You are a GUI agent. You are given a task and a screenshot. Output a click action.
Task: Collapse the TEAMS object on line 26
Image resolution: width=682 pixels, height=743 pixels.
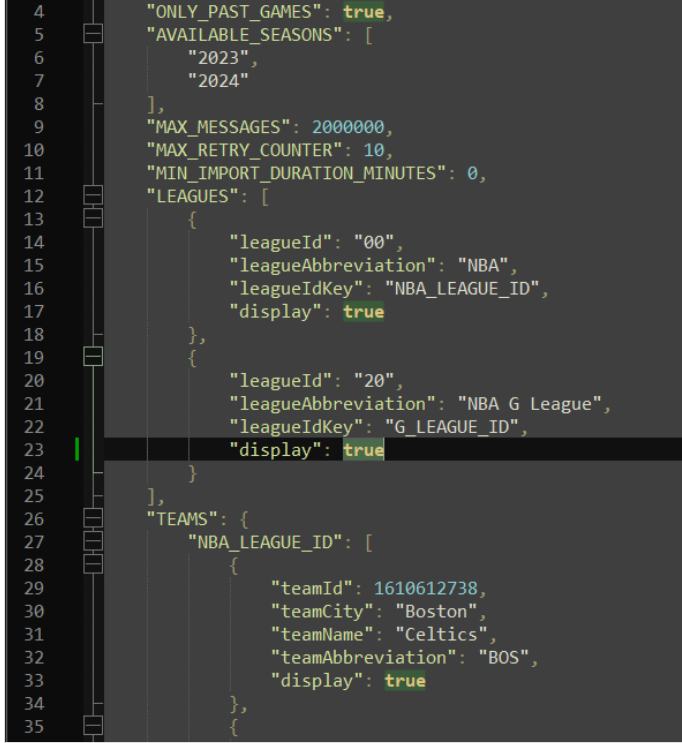pyautogui.click(x=93, y=518)
